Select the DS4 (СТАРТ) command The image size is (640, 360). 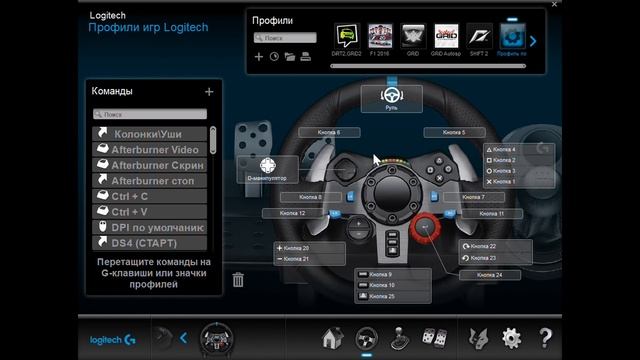click(x=150, y=243)
